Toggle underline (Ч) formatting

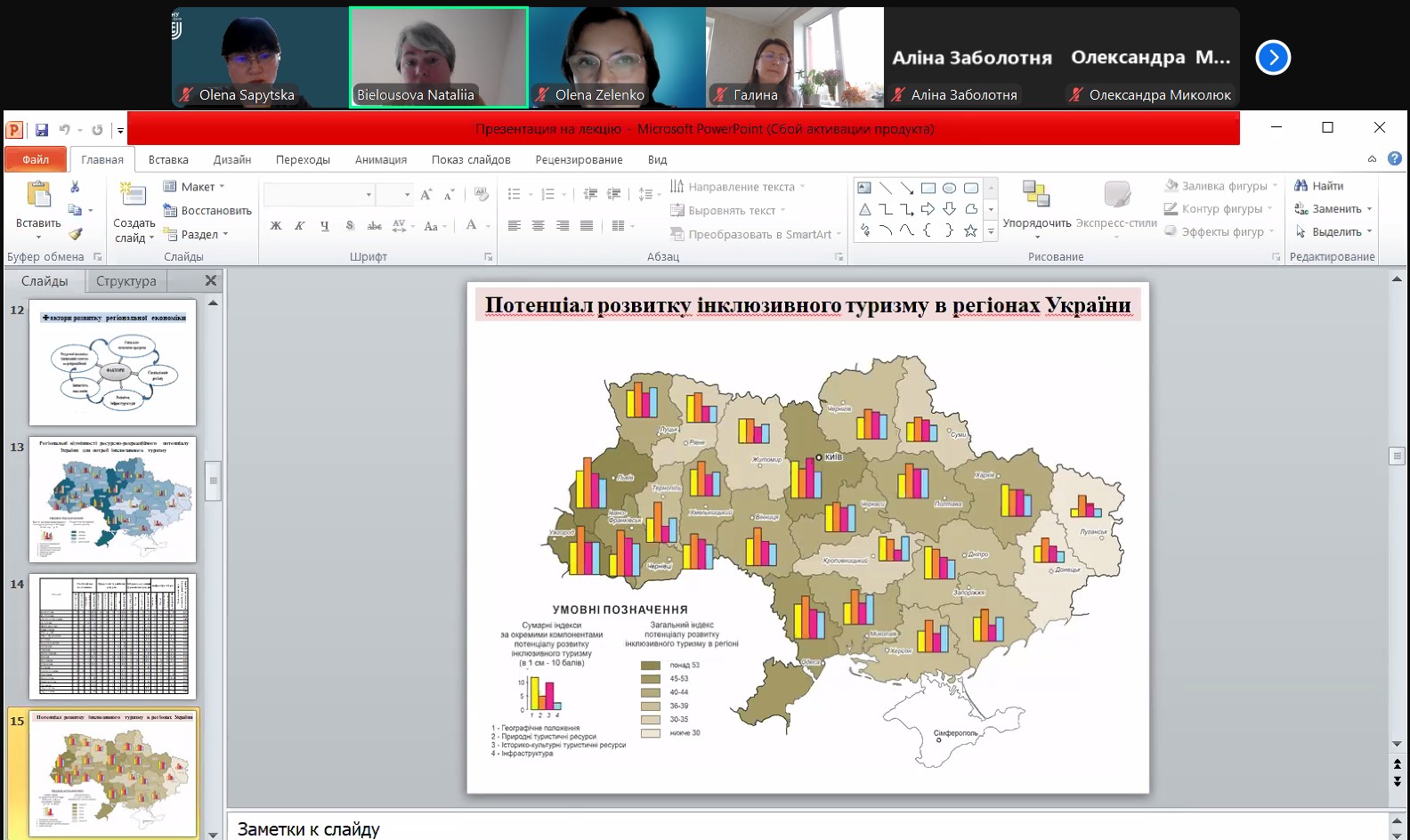pyautogui.click(x=325, y=226)
